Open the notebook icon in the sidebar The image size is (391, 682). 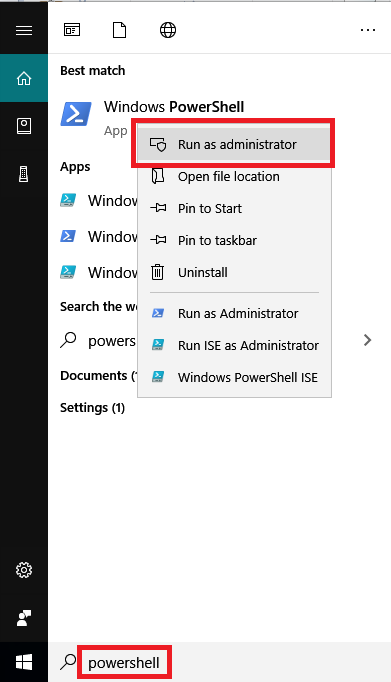click(x=24, y=126)
